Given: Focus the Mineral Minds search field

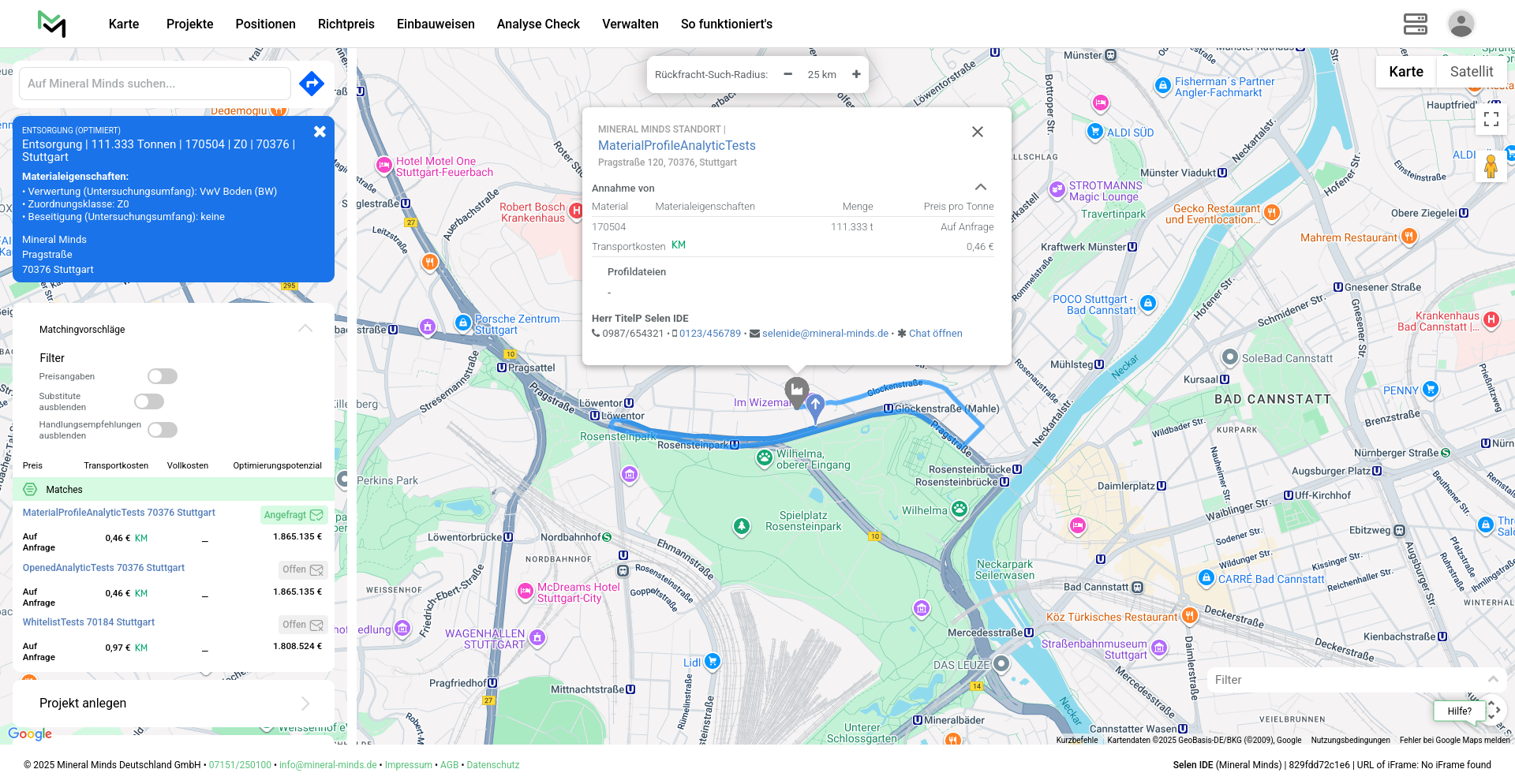Looking at the screenshot, I should pyautogui.click(x=155, y=84).
